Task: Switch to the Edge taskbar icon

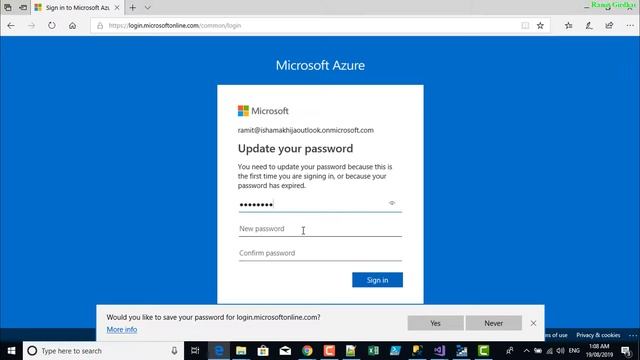Action: (219, 351)
